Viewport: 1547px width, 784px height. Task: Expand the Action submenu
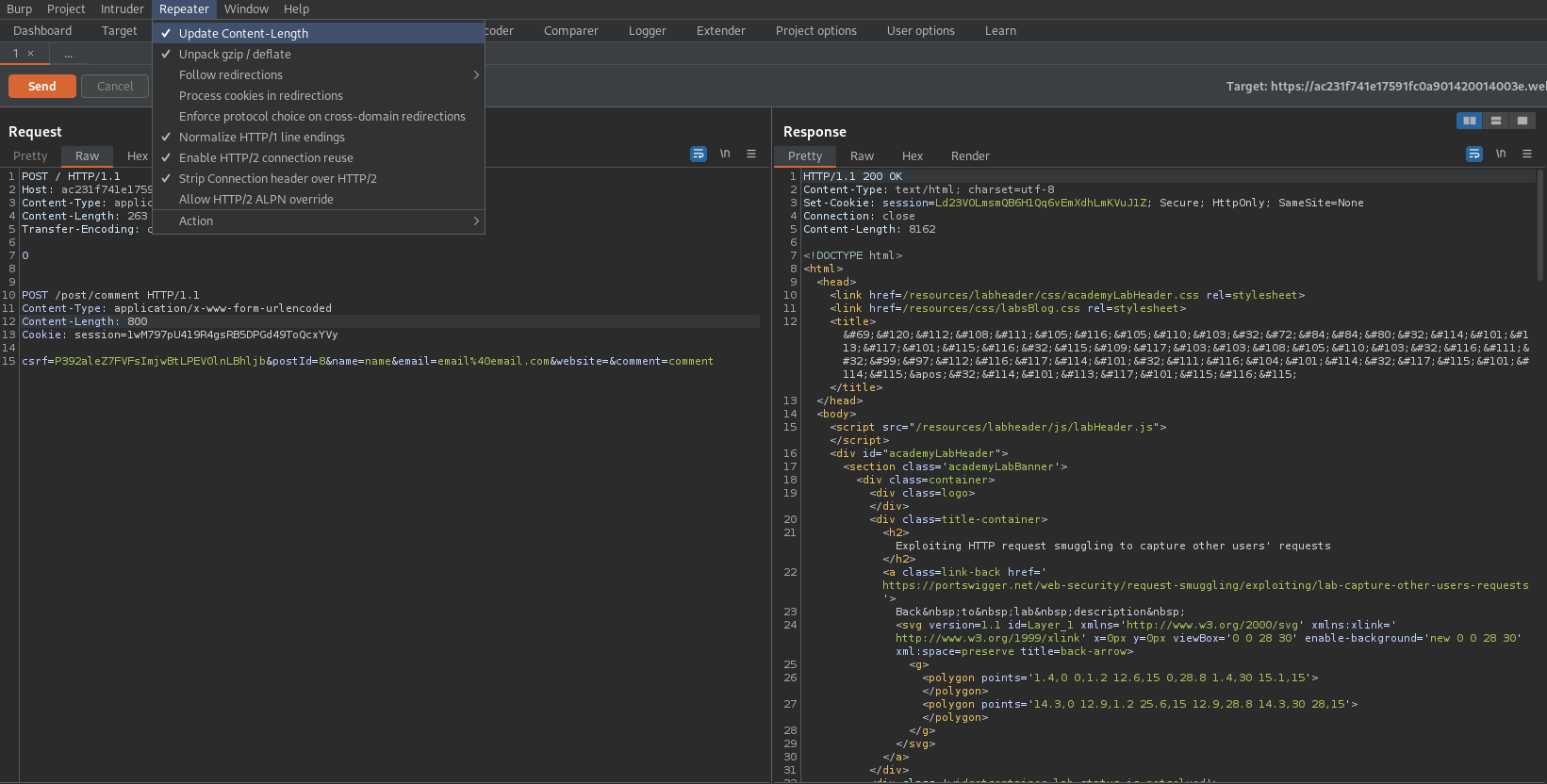319,220
